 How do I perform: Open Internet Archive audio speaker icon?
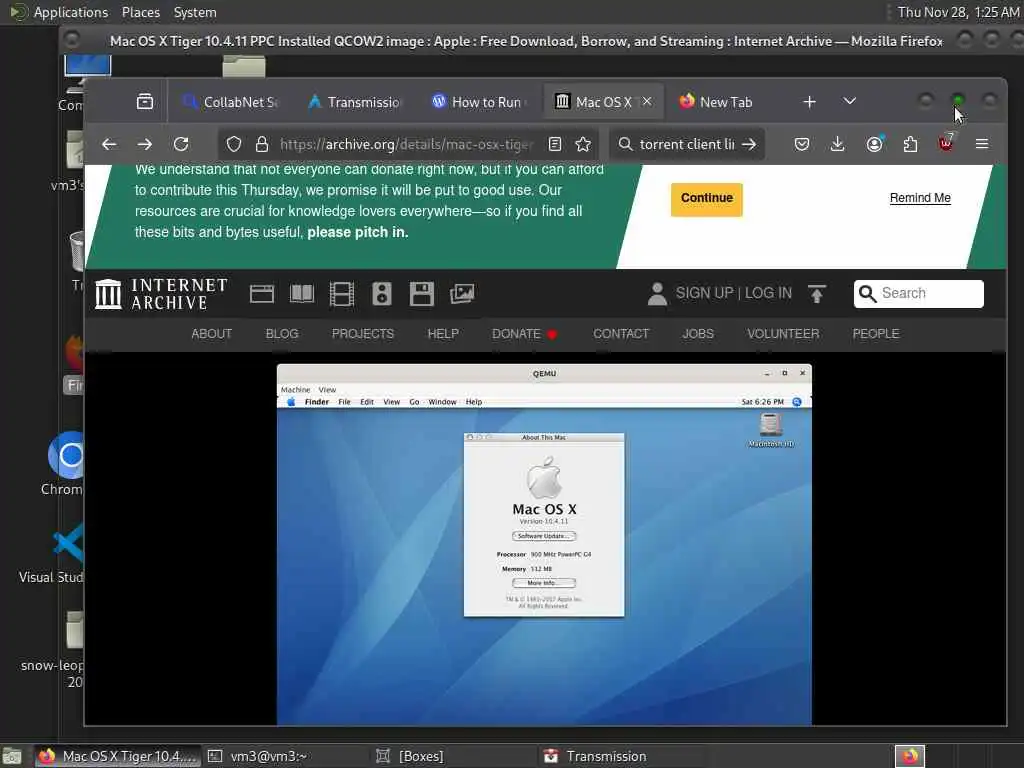[382, 294]
